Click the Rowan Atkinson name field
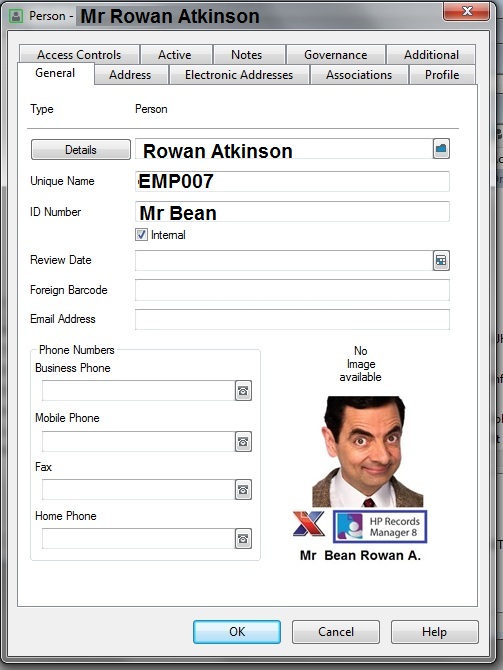 pos(284,149)
